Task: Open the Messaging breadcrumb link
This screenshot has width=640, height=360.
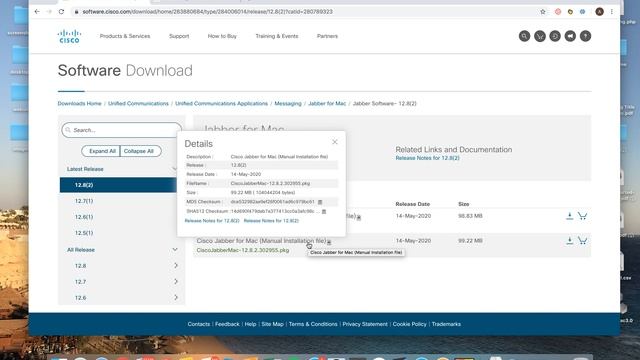Action: click(288, 104)
